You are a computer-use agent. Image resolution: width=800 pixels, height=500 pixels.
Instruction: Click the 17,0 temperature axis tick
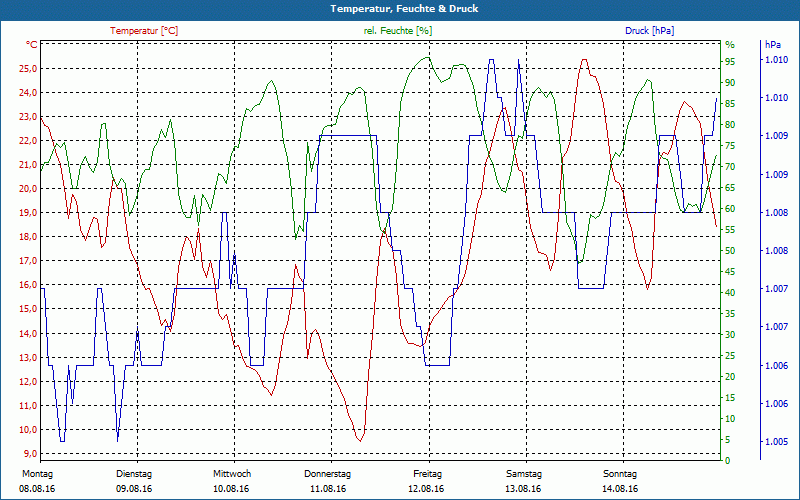pos(28,261)
